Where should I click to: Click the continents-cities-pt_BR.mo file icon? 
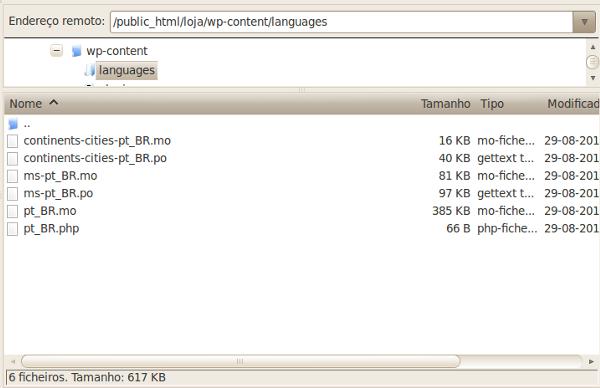pos(13,141)
